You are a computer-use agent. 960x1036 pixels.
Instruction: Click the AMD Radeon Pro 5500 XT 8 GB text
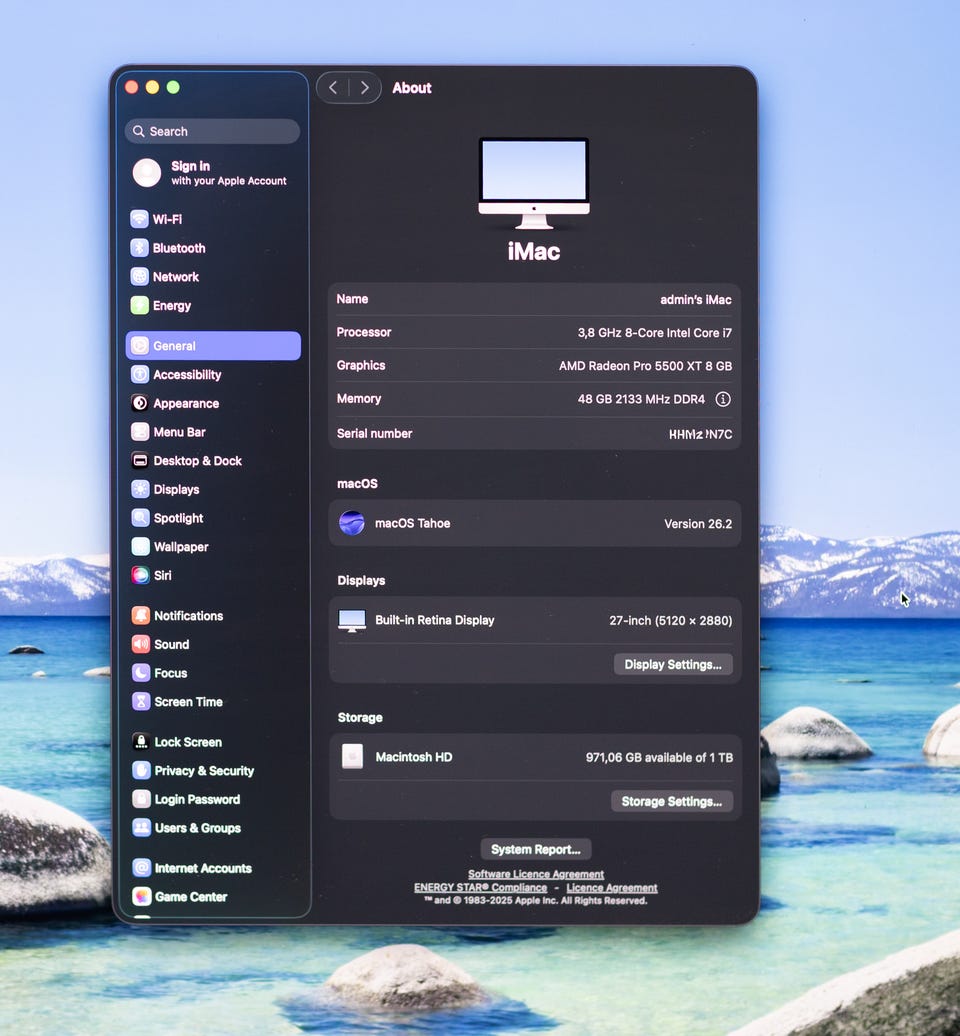coord(646,366)
